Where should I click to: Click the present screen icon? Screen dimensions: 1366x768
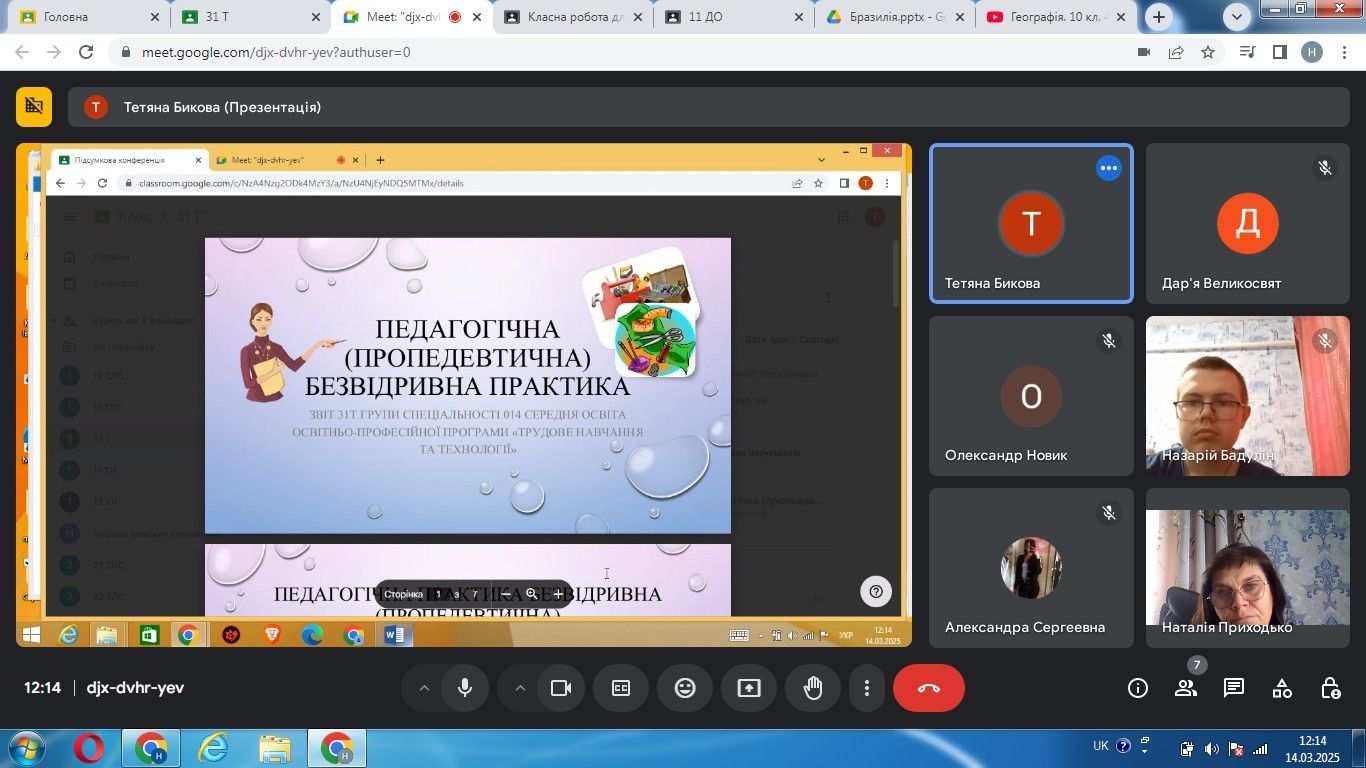coord(749,688)
